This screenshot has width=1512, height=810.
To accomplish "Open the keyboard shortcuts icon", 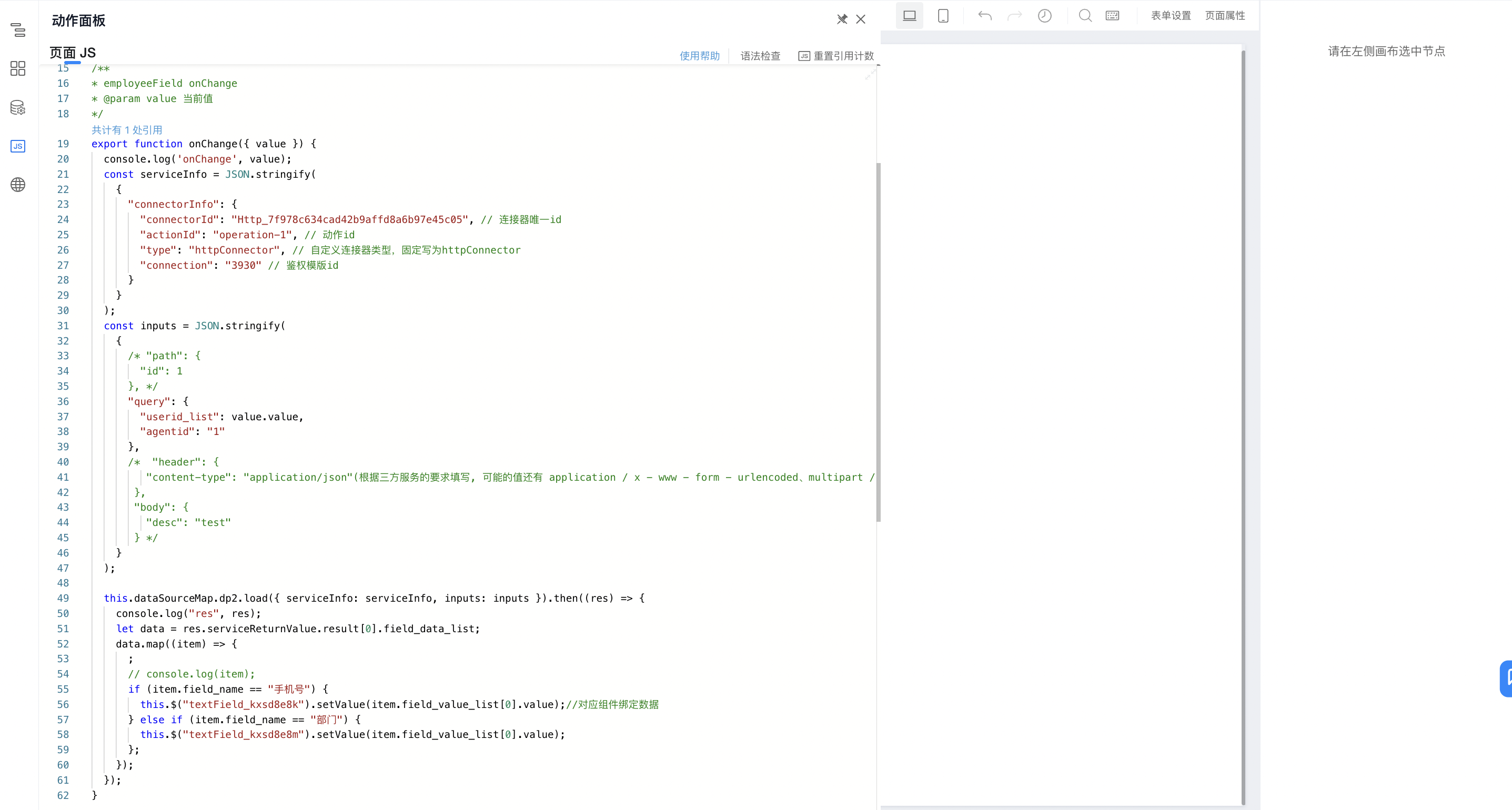I will tap(1112, 16).
